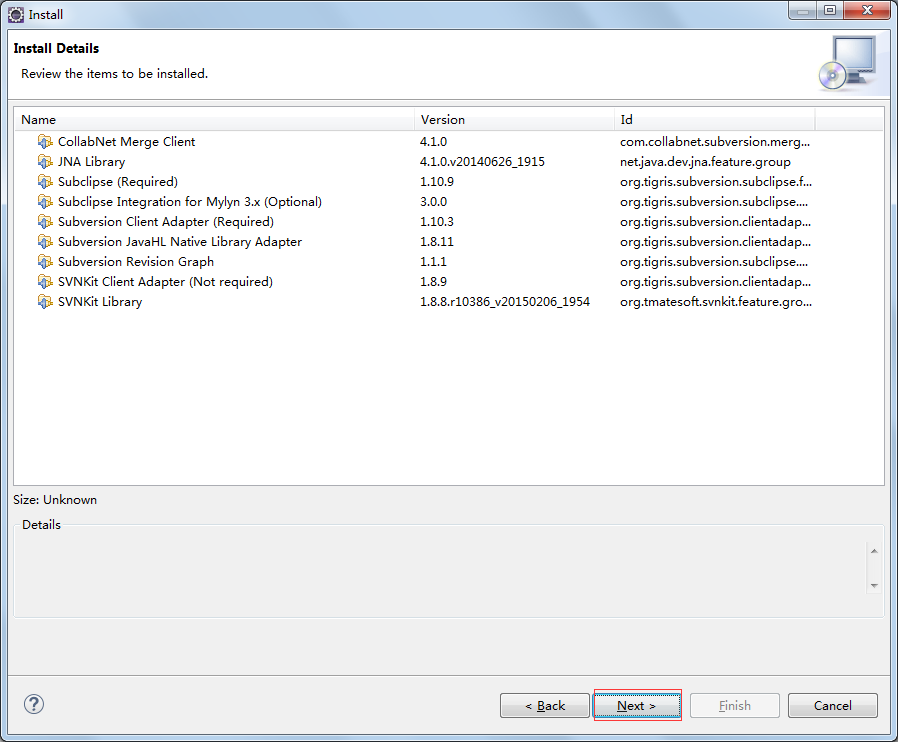
Task: Sort by the Version column header
Action: (x=514, y=120)
